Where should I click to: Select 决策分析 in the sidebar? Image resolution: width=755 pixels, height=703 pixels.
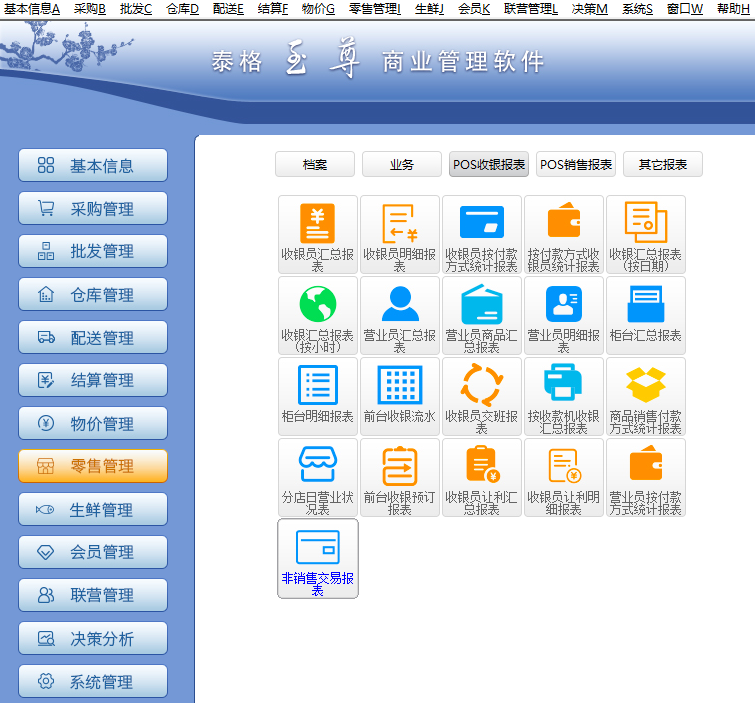(93, 639)
